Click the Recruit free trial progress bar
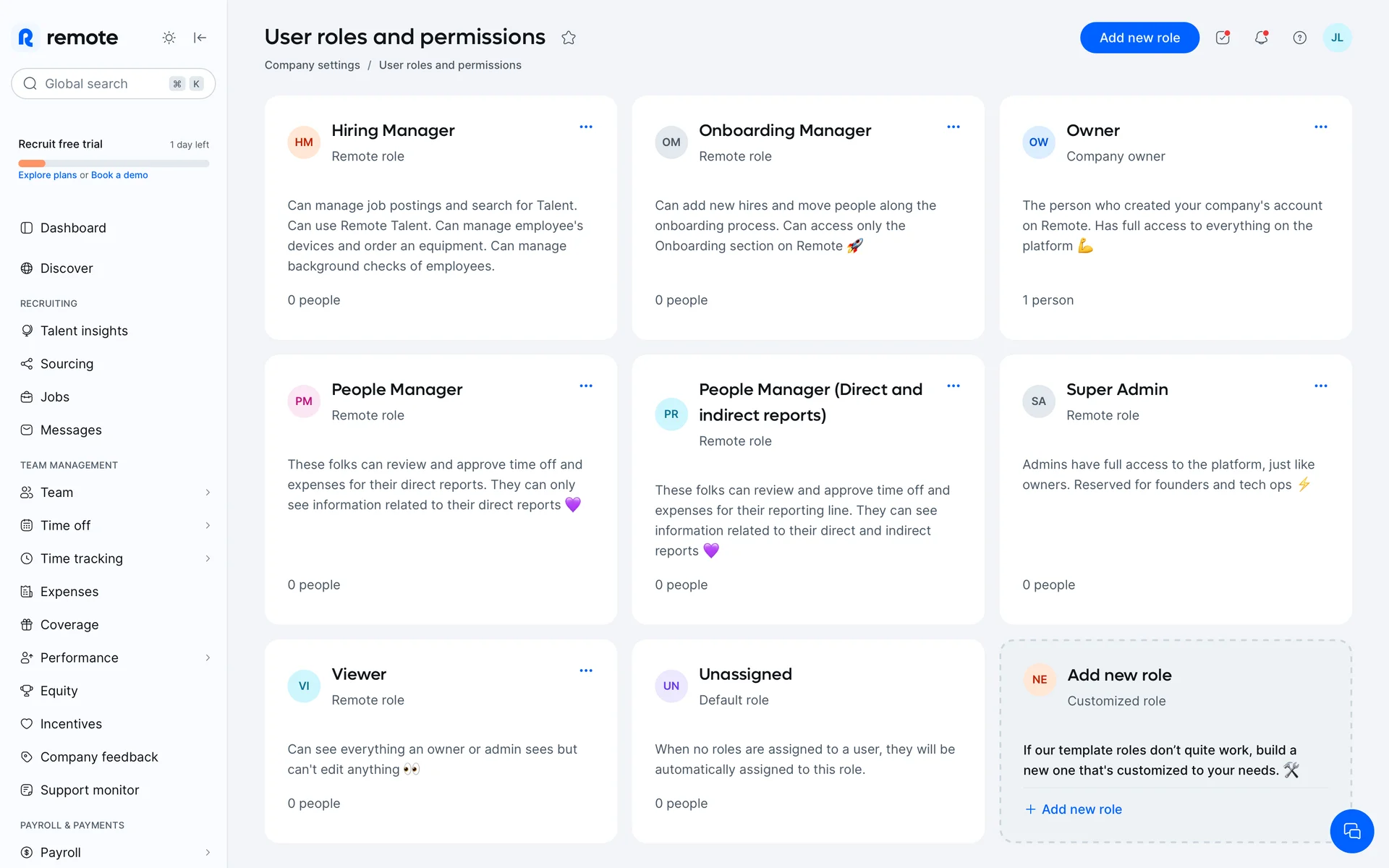The height and width of the screenshot is (868, 1389). (114, 163)
